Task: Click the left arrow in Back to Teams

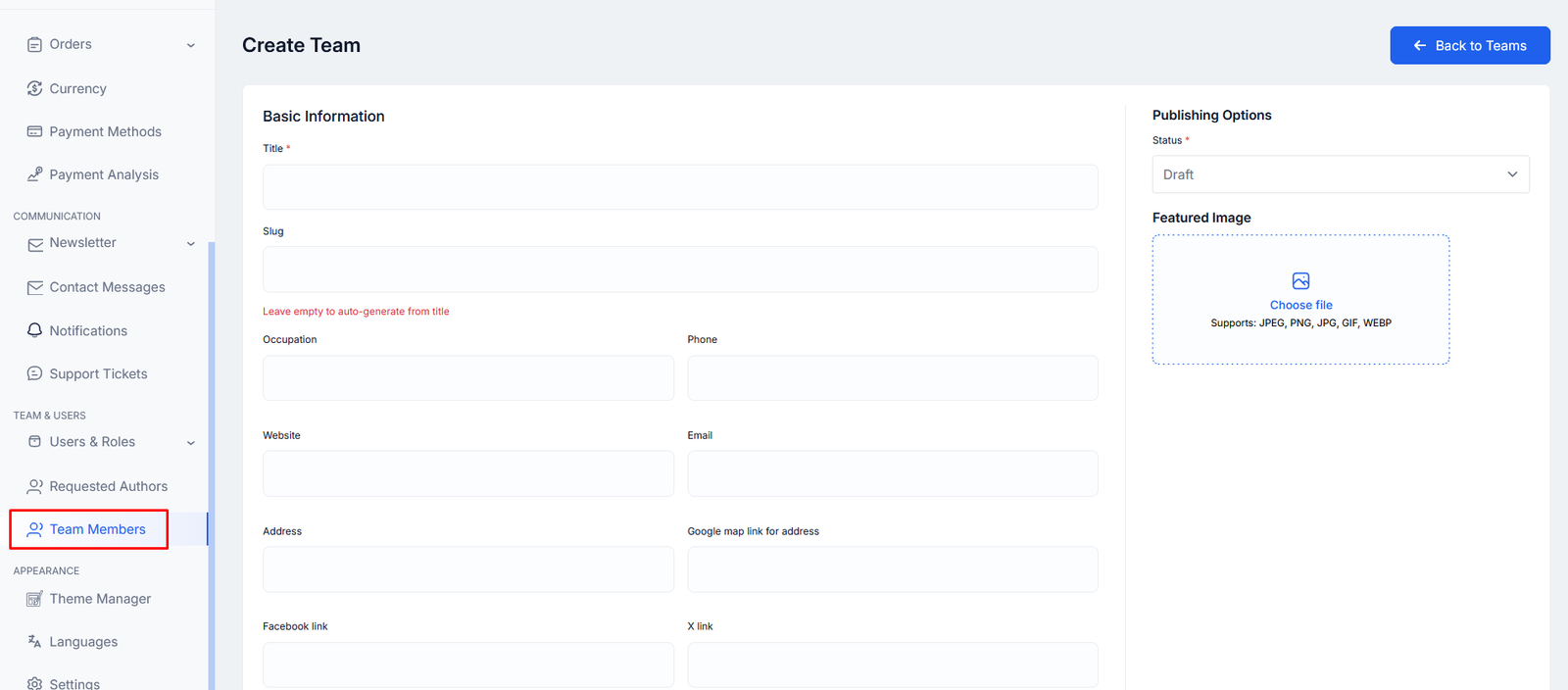Action: 1419,46
